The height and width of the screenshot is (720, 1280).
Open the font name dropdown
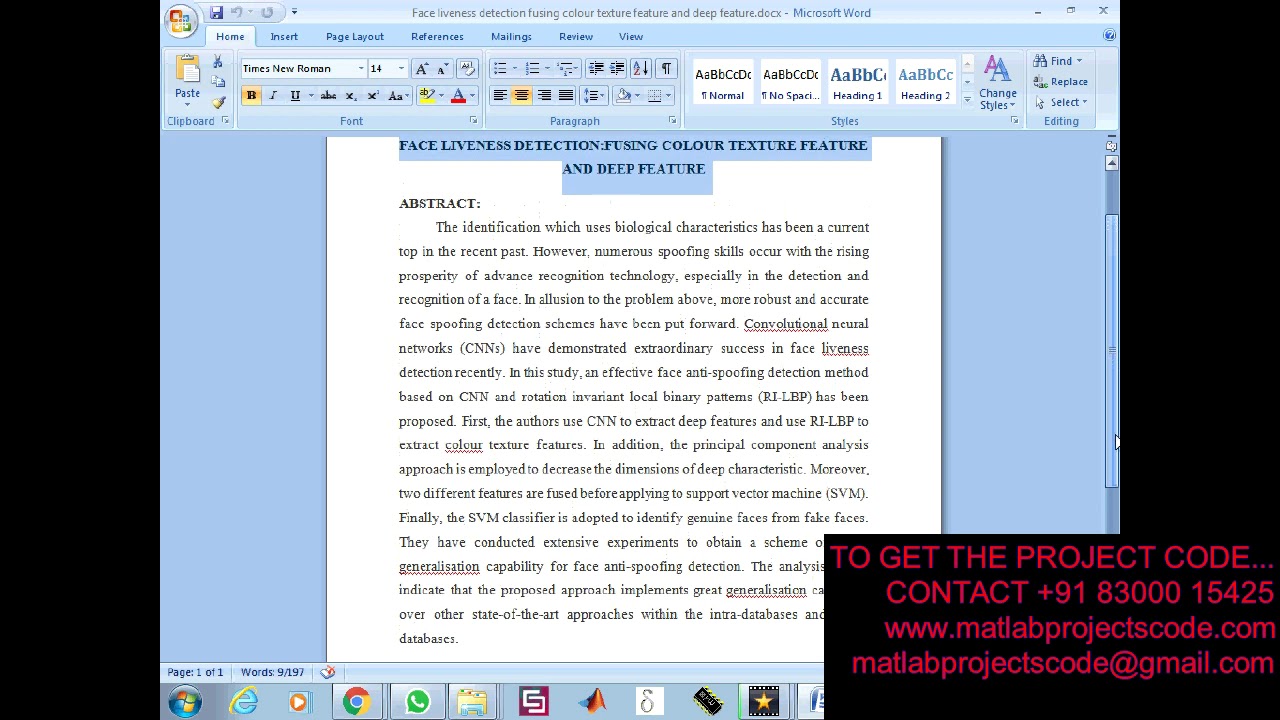[x=361, y=69]
